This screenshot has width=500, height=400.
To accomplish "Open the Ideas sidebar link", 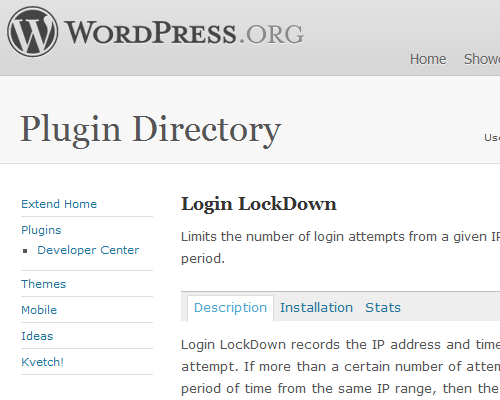I will coord(37,336).
